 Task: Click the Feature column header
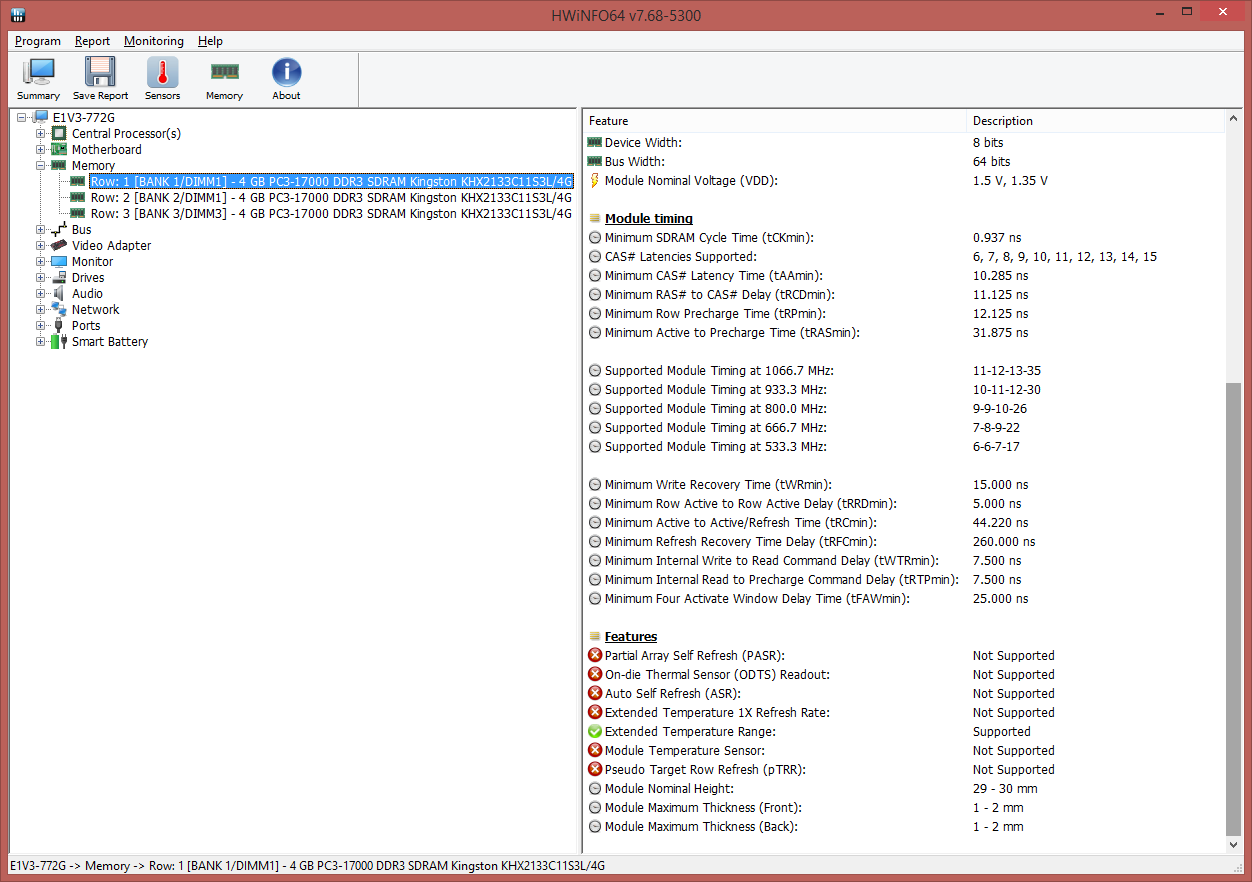point(776,121)
